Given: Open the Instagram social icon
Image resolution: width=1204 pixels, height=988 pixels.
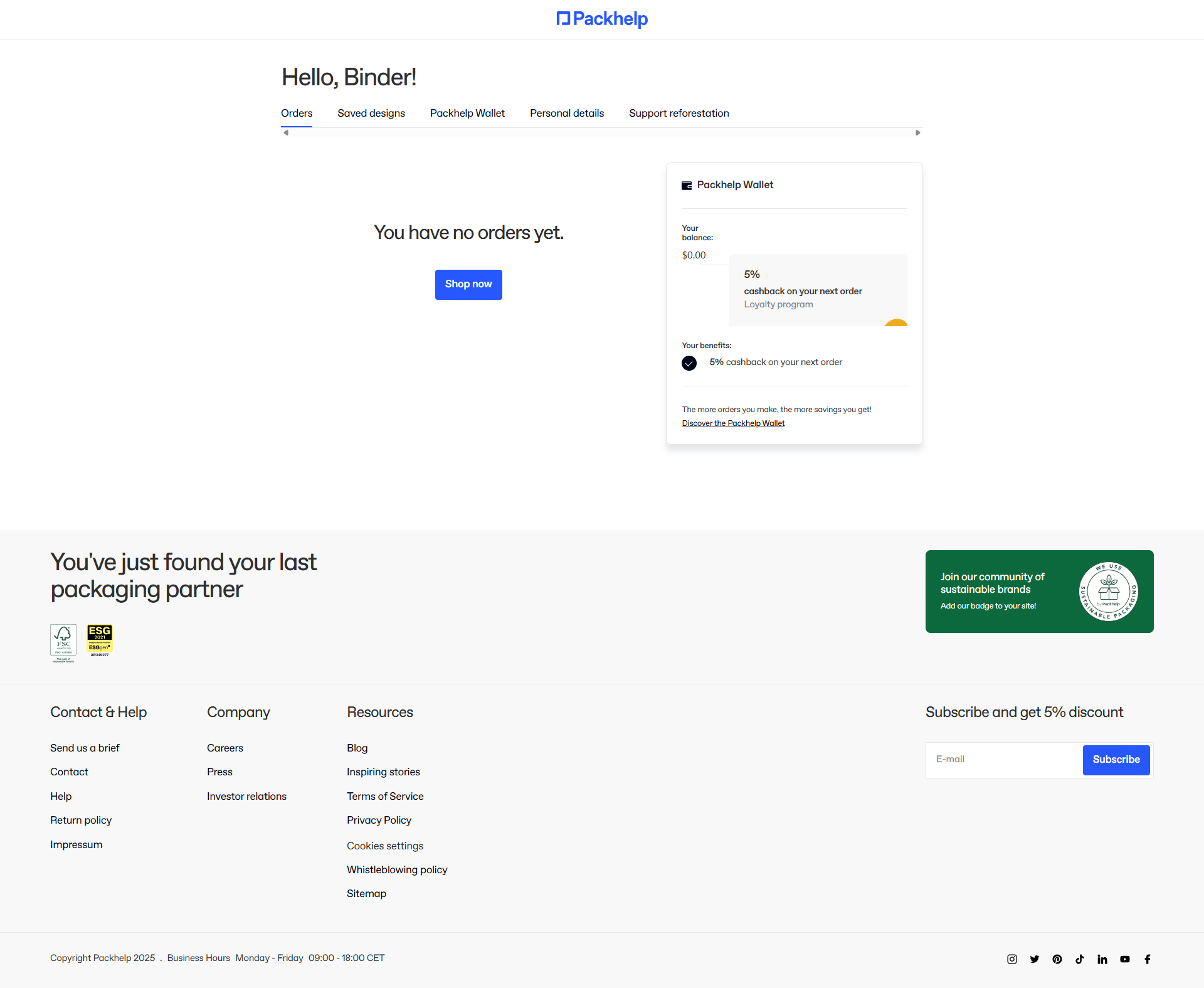Looking at the screenshot, I should click(1012, 959).
